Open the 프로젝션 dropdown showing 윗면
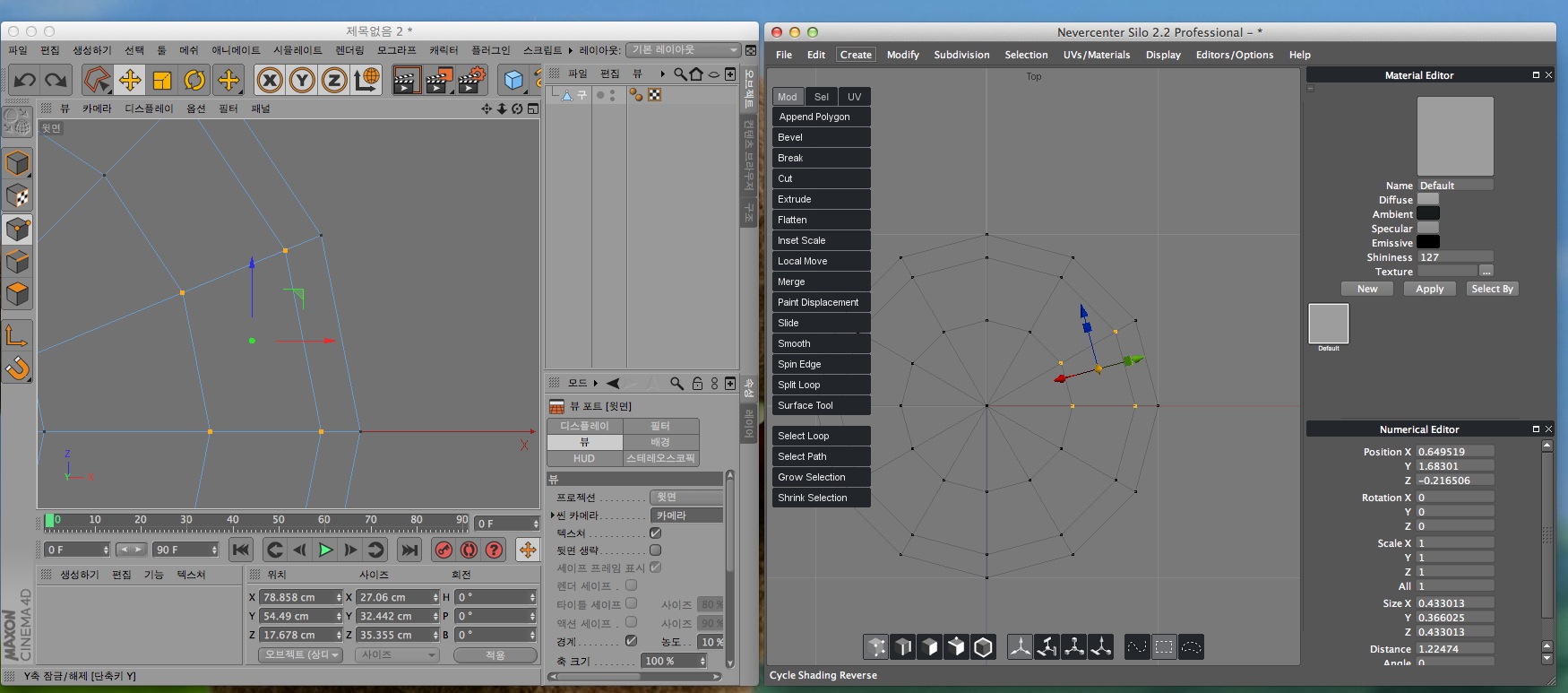The width and height of the screenshot is (1568, 693). (686, 497)
